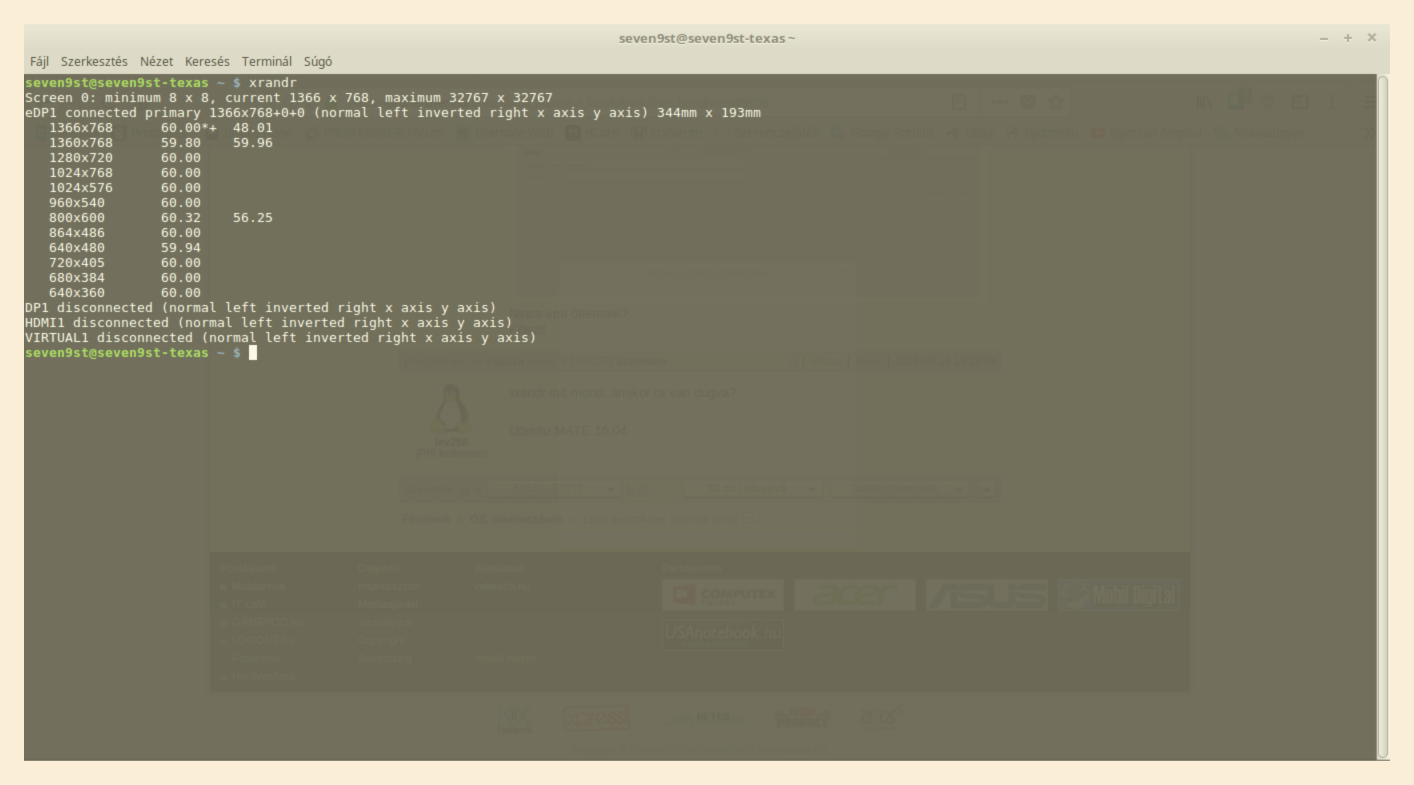Open the Terminál menu
Screen dimensions: 1414x785
(x=266, y=61)
